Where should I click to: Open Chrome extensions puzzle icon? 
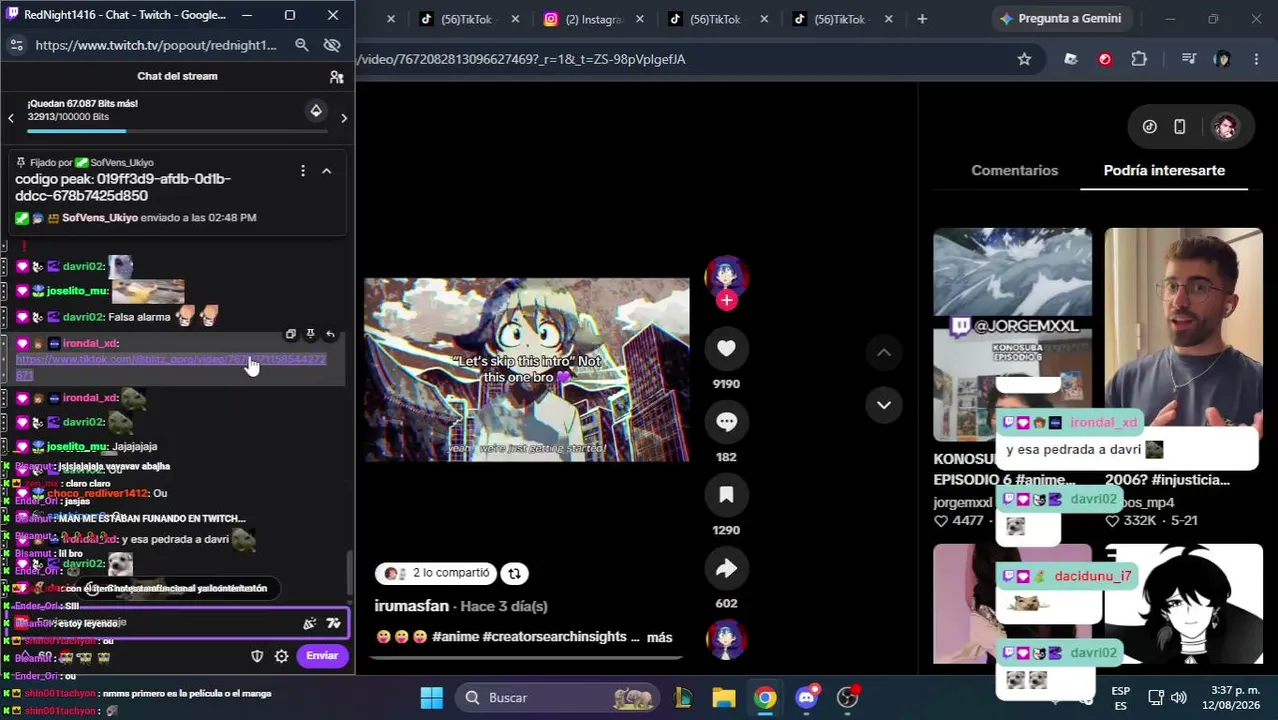[1139, 59]
